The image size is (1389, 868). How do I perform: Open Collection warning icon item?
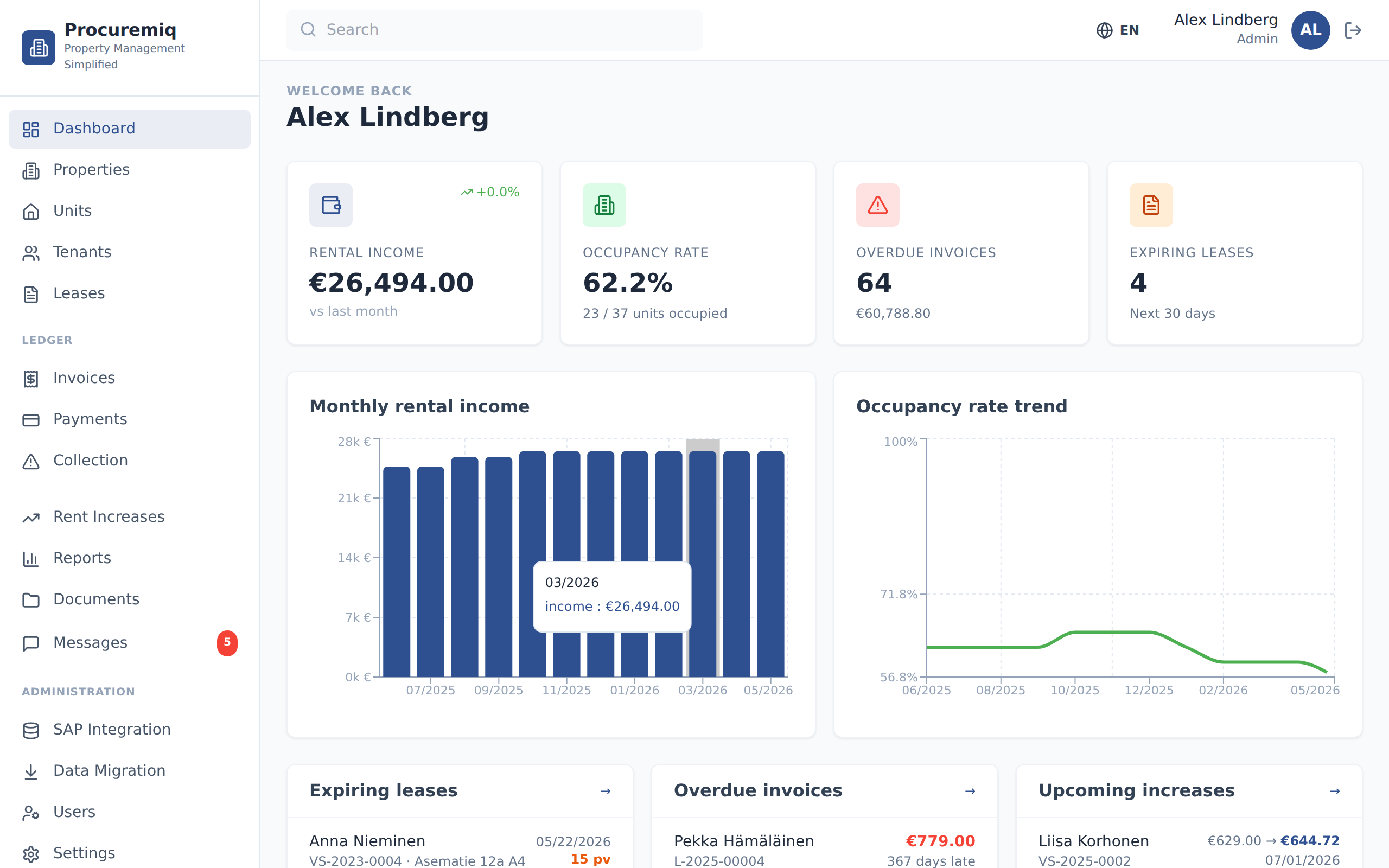pos(31,461)
